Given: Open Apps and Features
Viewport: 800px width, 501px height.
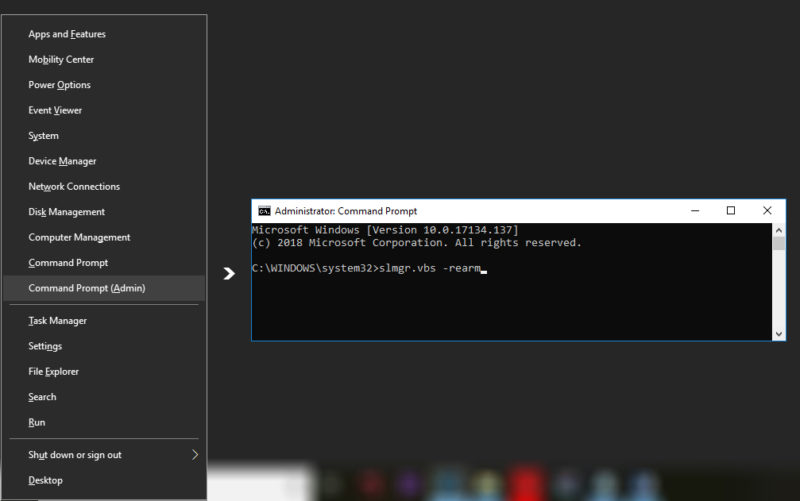Looking at the screenshot, I should point(67,34).
